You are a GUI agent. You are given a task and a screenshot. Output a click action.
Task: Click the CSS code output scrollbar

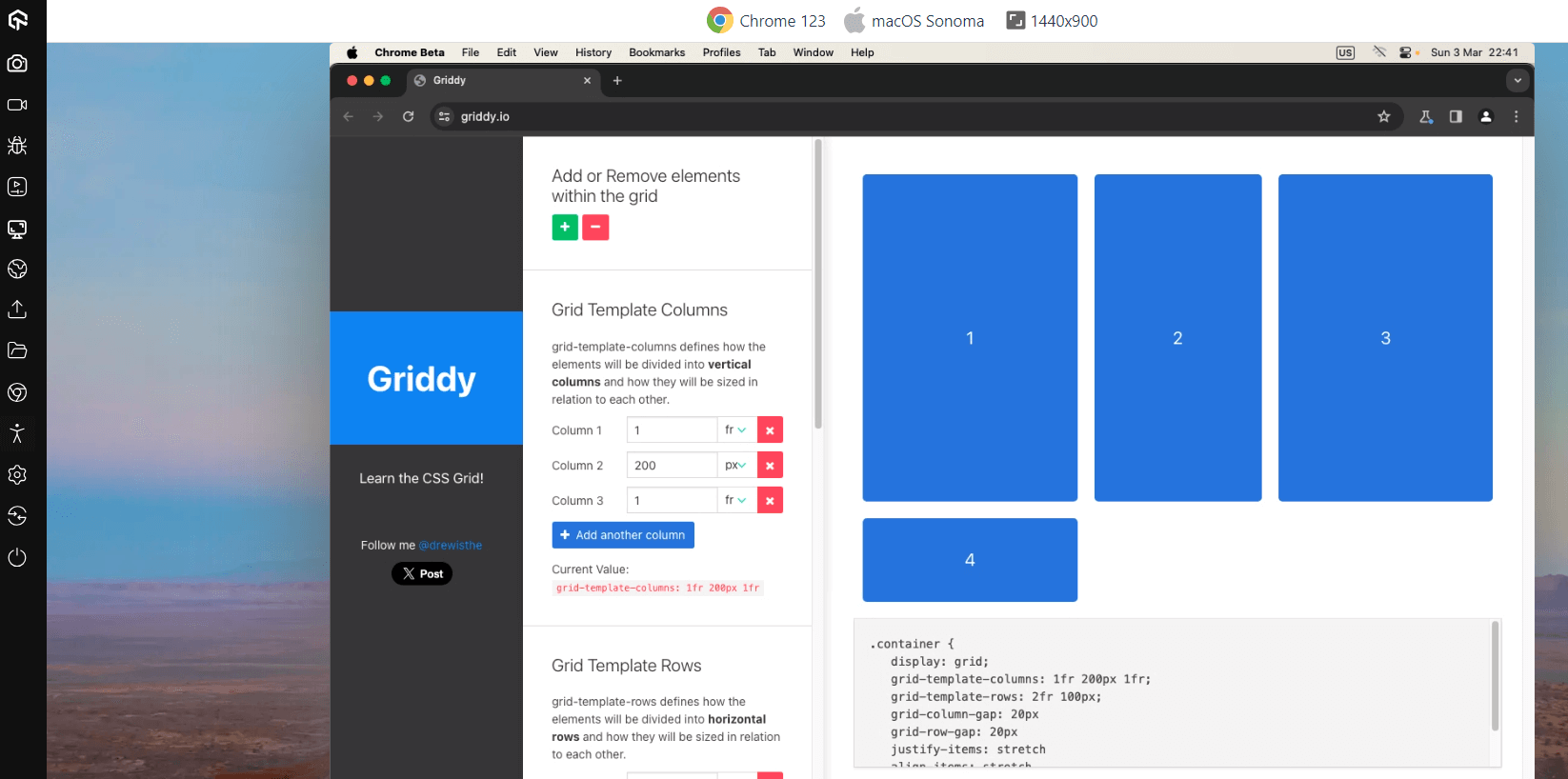(x=1496, y=676)
